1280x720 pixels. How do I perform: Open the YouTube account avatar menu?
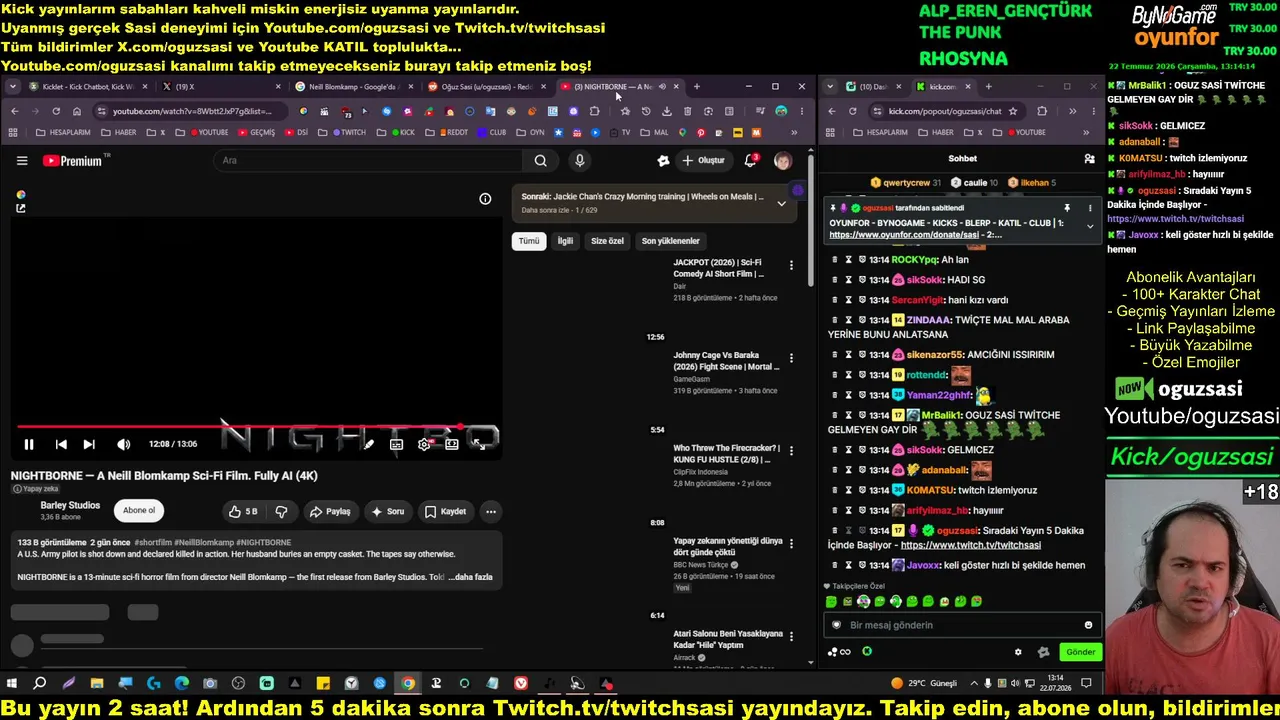[x=782, y=160]
